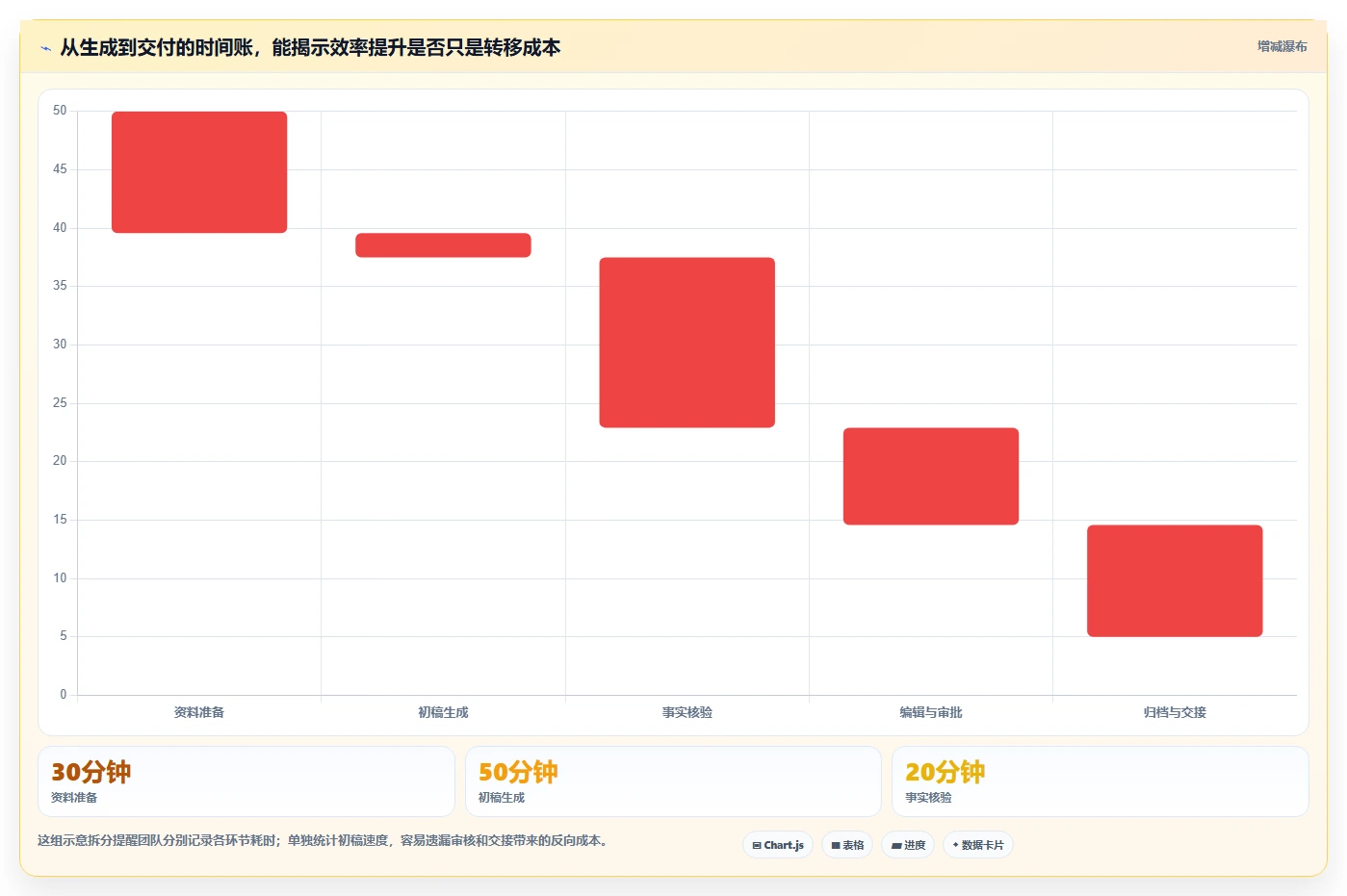Click the 初稿生成 thin red bar
This screenshot has height=896, width=1347.
443,245
